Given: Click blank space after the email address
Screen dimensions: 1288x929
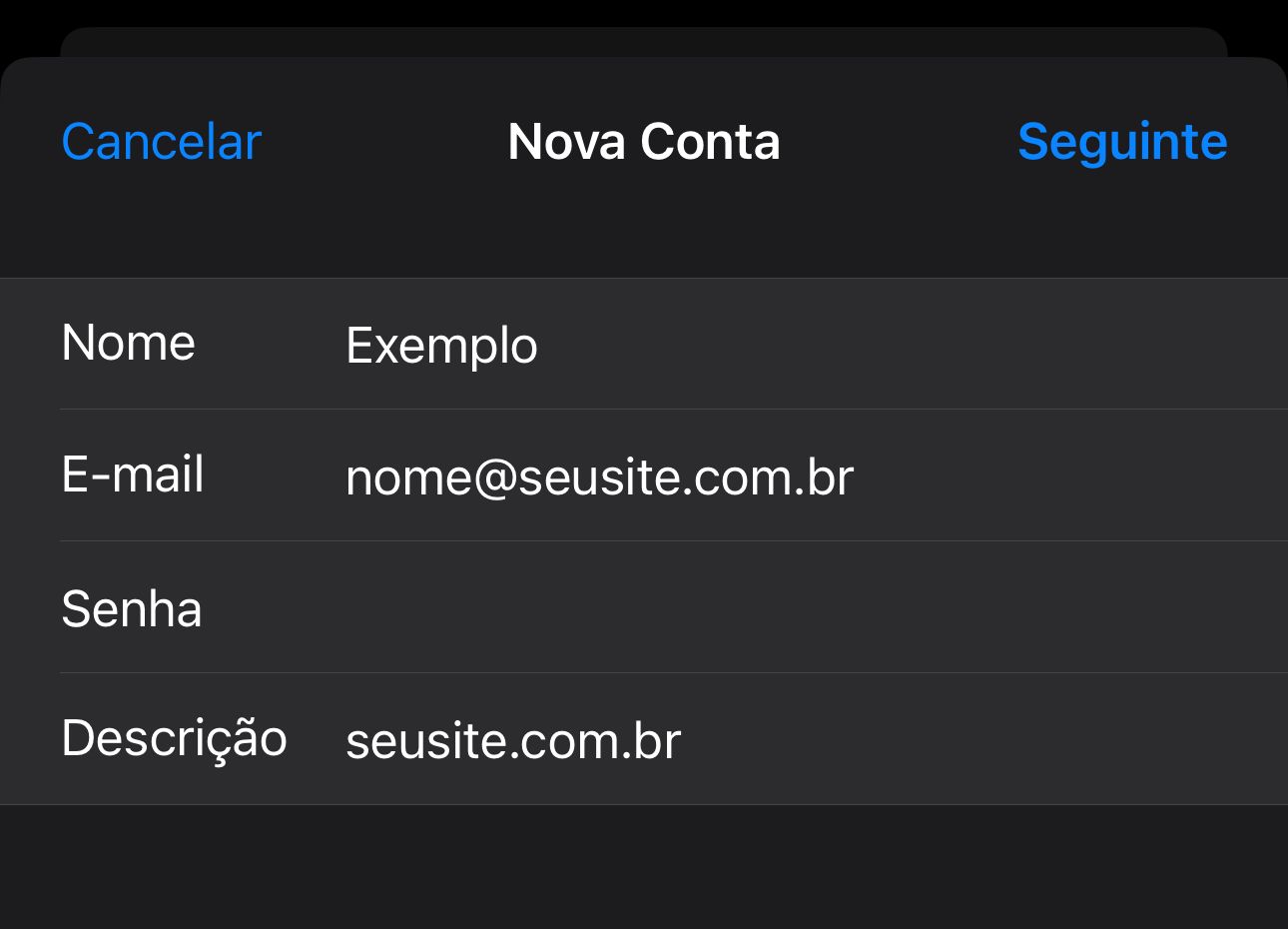Looking at the screenshot, I should click(1058, 476).
